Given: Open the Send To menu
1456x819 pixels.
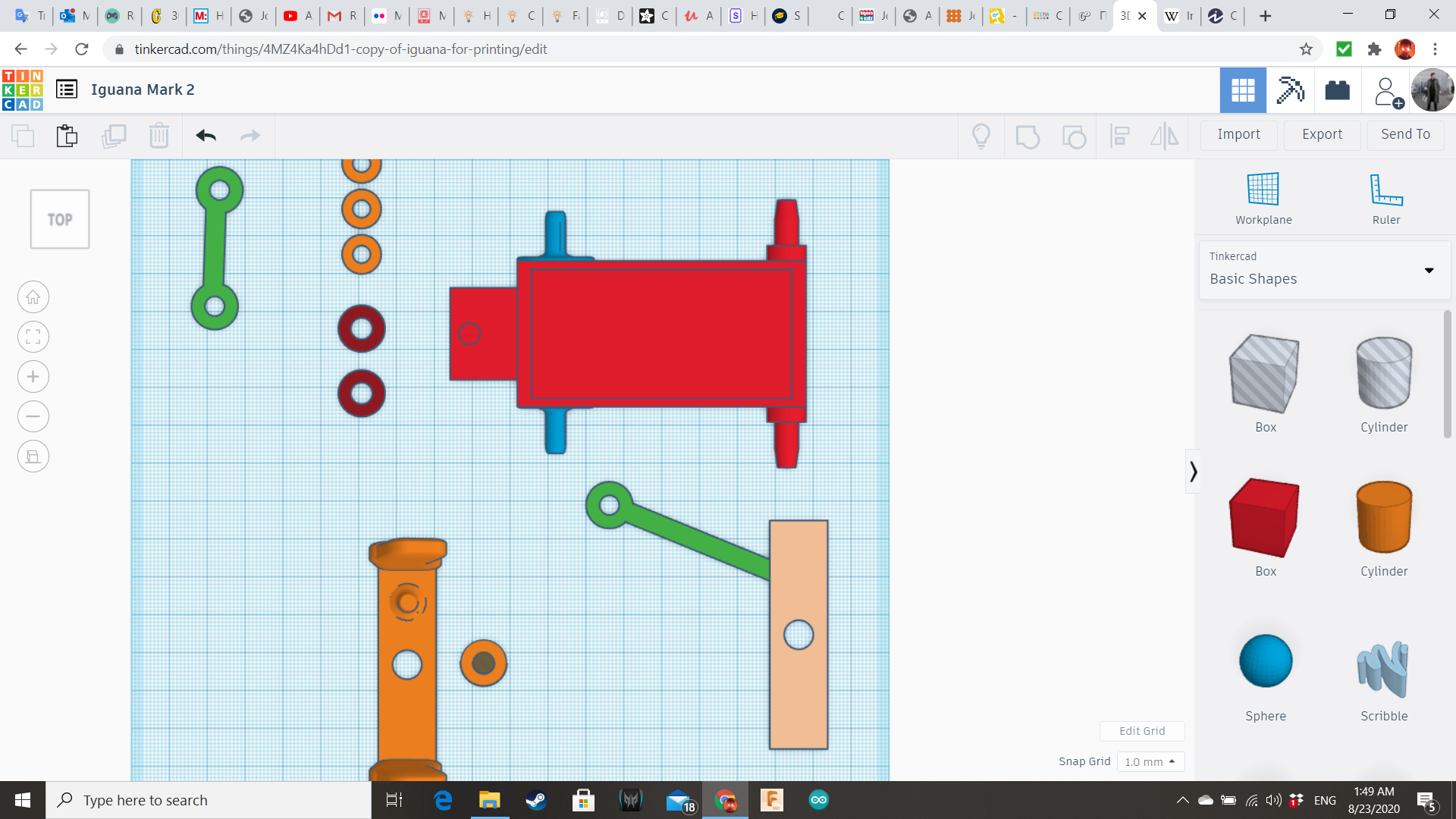Looking at the screenshot, I should (x=1405, y=134).
